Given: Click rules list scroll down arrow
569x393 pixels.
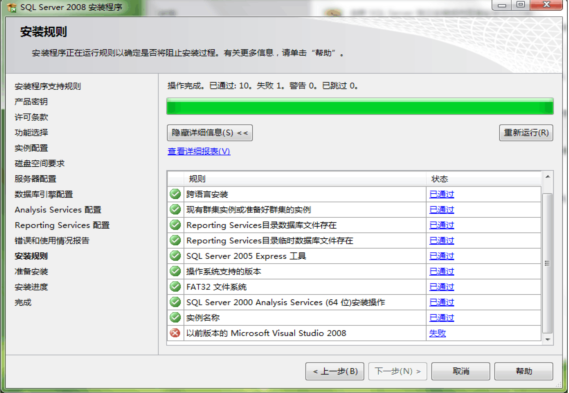Looking at the screenshot, I should [x=548, y=339].
